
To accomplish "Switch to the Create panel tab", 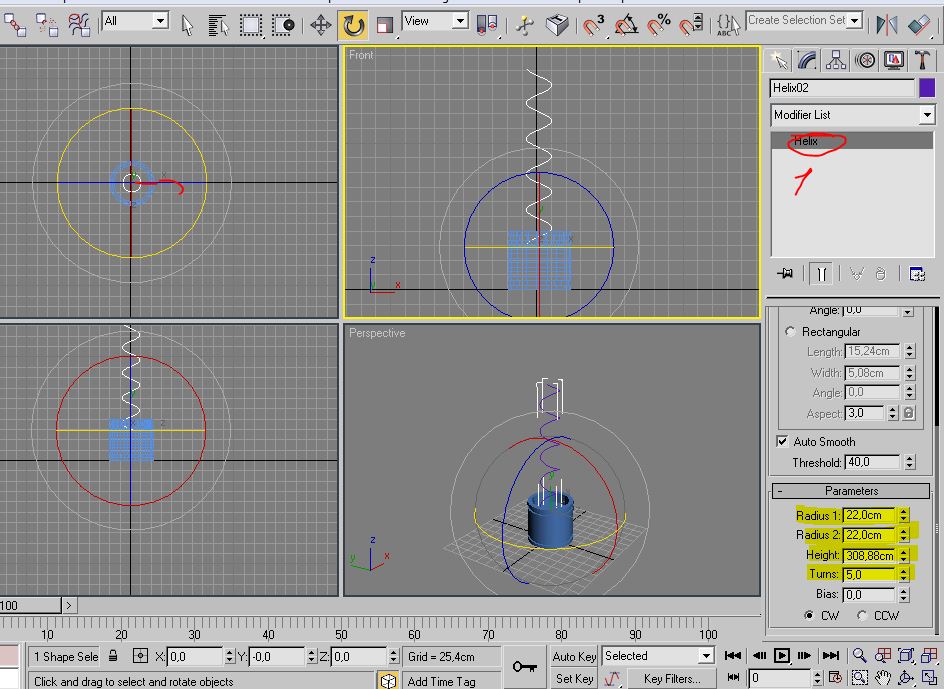I will pos(779,60).
